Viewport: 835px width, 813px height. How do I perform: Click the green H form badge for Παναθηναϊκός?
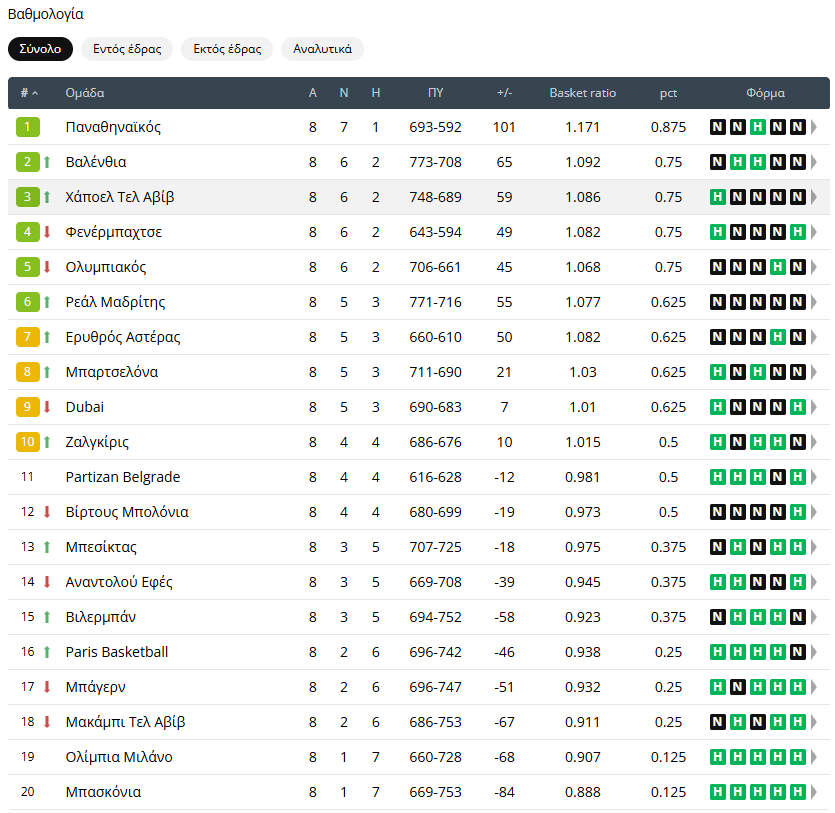click(757, 127)
